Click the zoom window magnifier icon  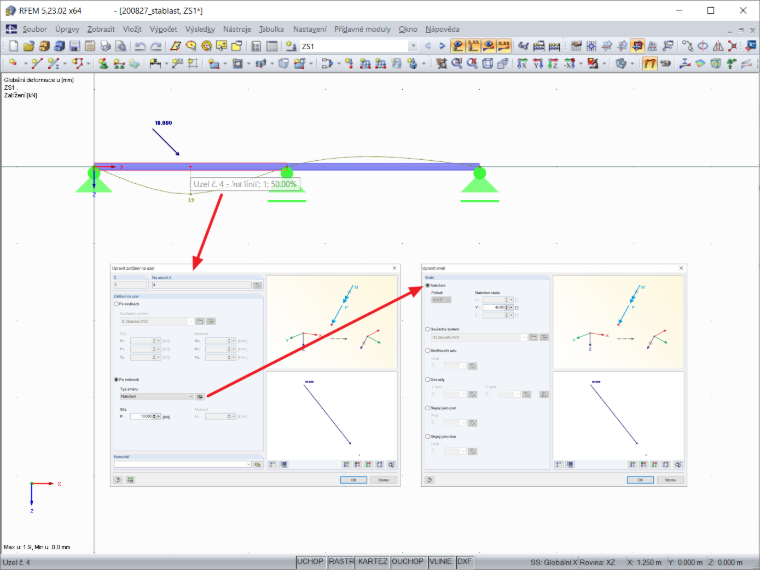[x=457, y=63]
